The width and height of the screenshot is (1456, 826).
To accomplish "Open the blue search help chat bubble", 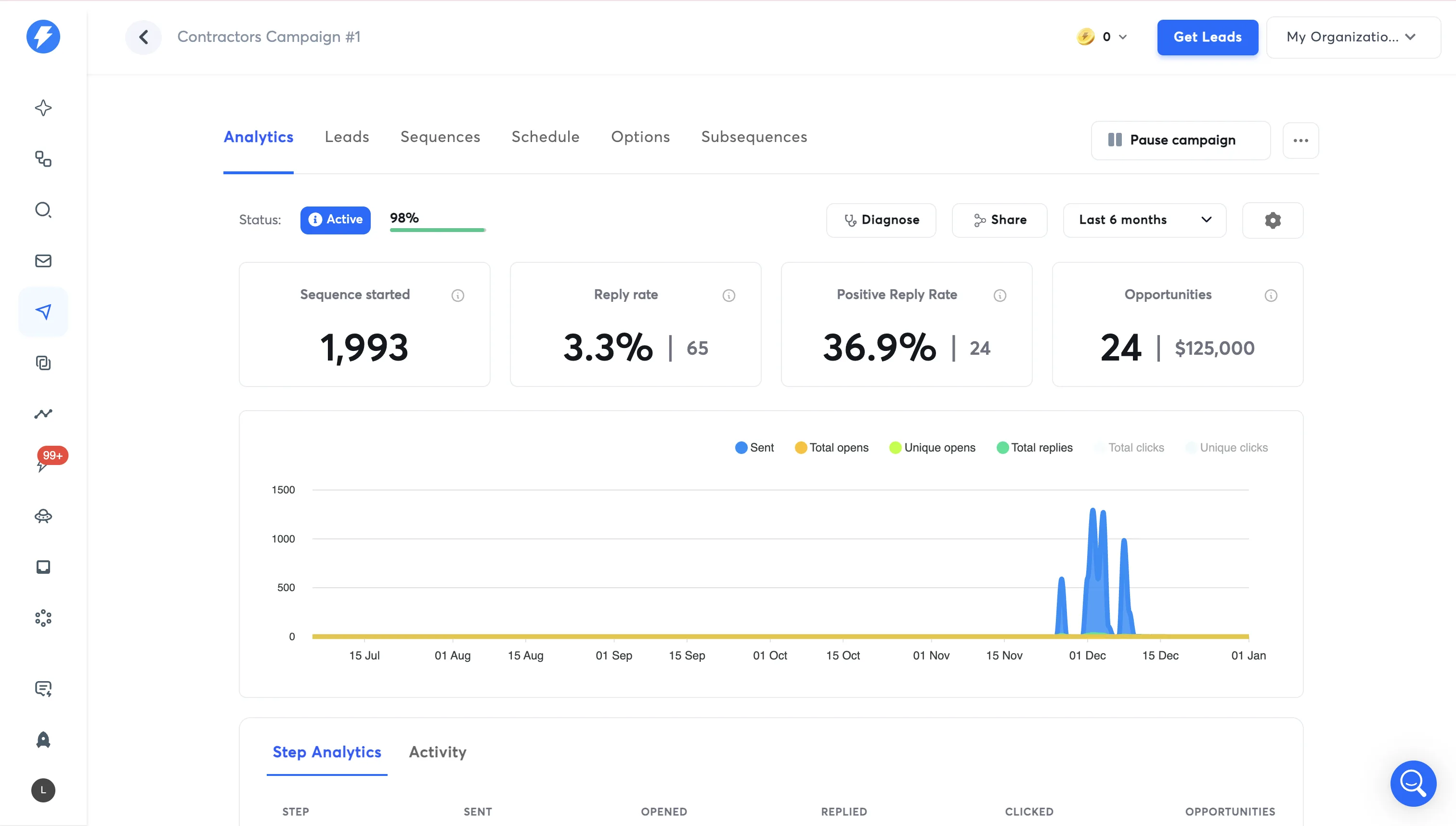I will pyautogui.click(x=1413, y=784).
